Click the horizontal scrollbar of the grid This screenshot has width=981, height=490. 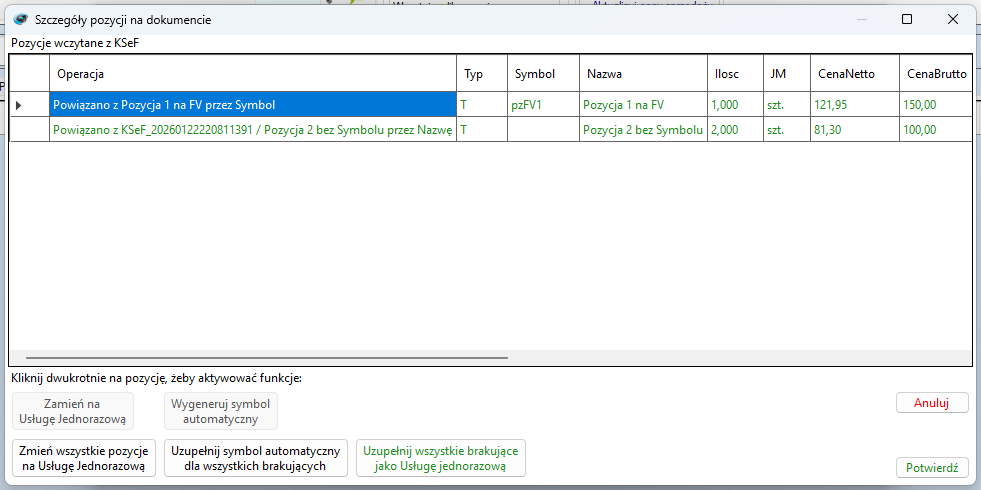click(x=267, y=357)
